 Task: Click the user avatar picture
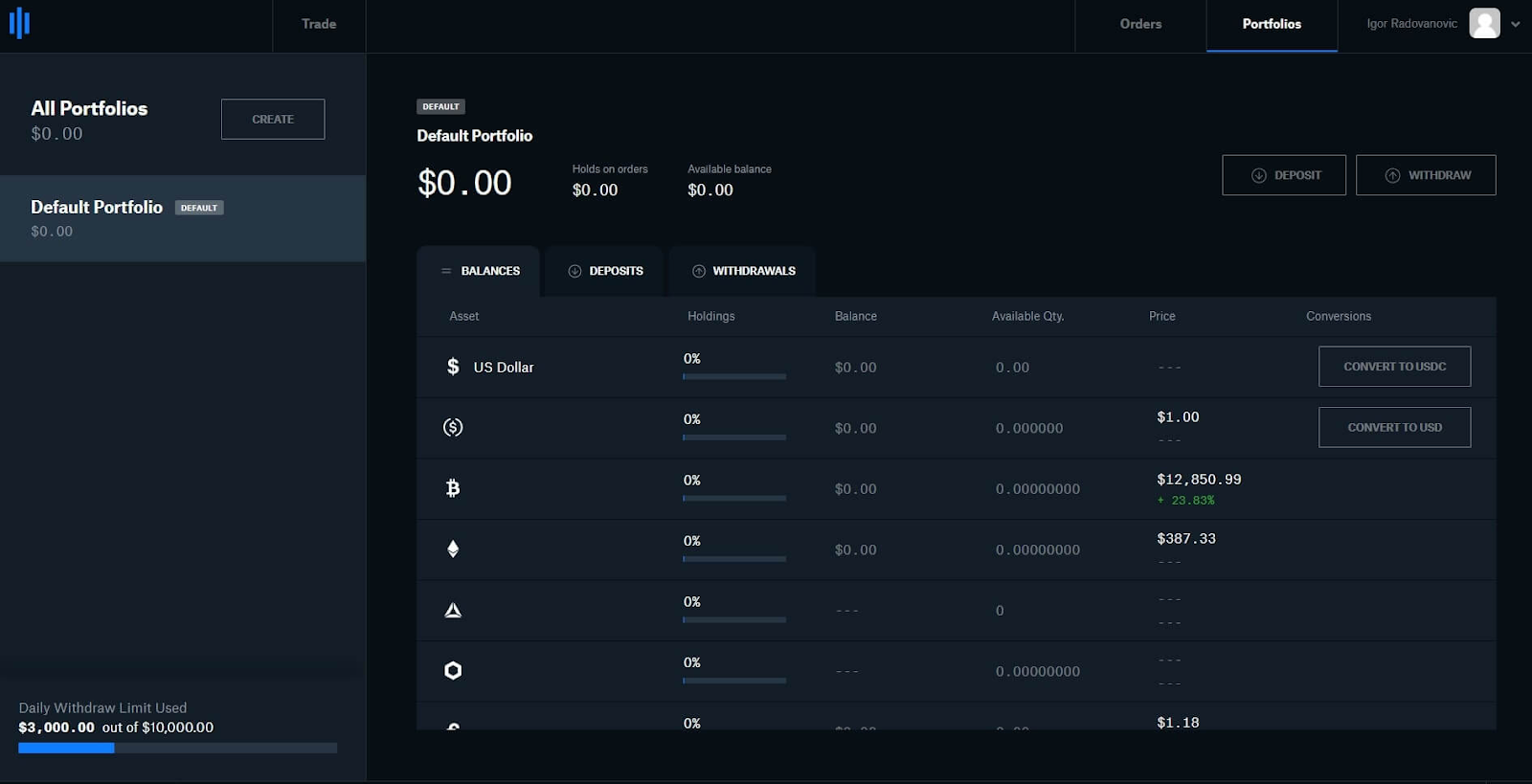(x=1484, y=23)
